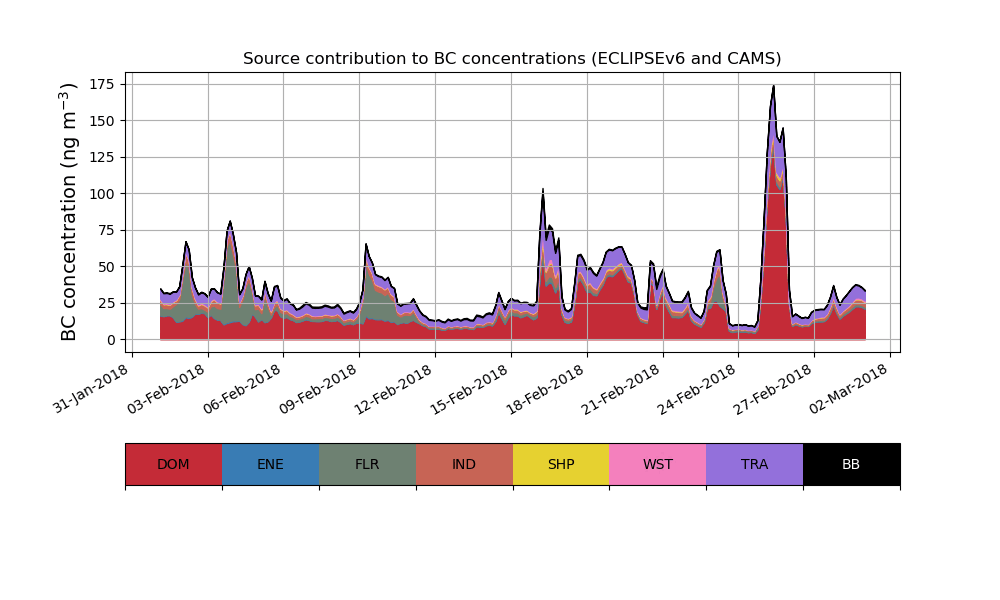The image size is (1000, 600).
Task: Click the 0 y-axis tick label
Action: click(x=111, y=340)
